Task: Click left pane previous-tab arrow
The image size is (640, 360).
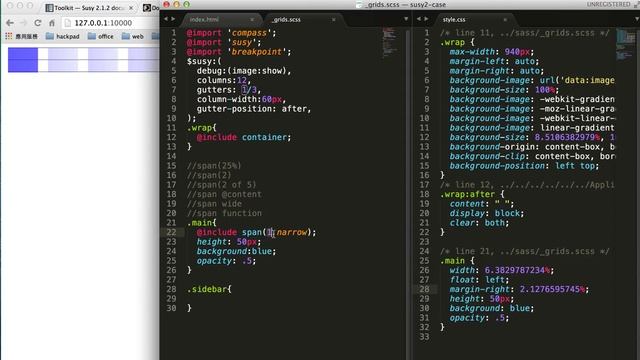Action: tap(166, 19)
